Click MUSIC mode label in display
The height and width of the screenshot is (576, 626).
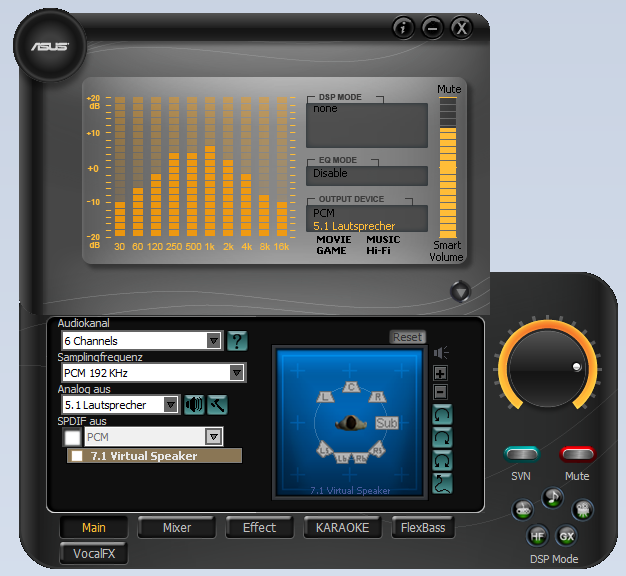coord(383,240)
